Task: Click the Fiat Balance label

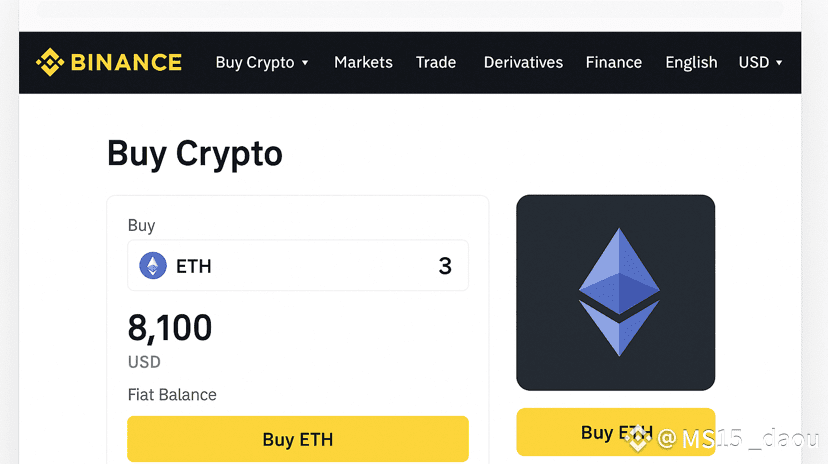Action: tap(172, 394)
